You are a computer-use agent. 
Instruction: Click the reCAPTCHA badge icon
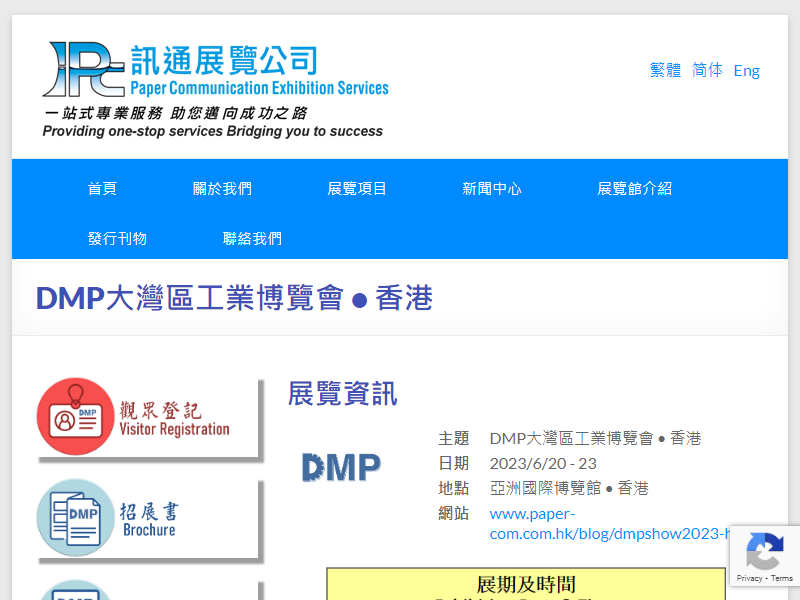click(x=764, y=551)
